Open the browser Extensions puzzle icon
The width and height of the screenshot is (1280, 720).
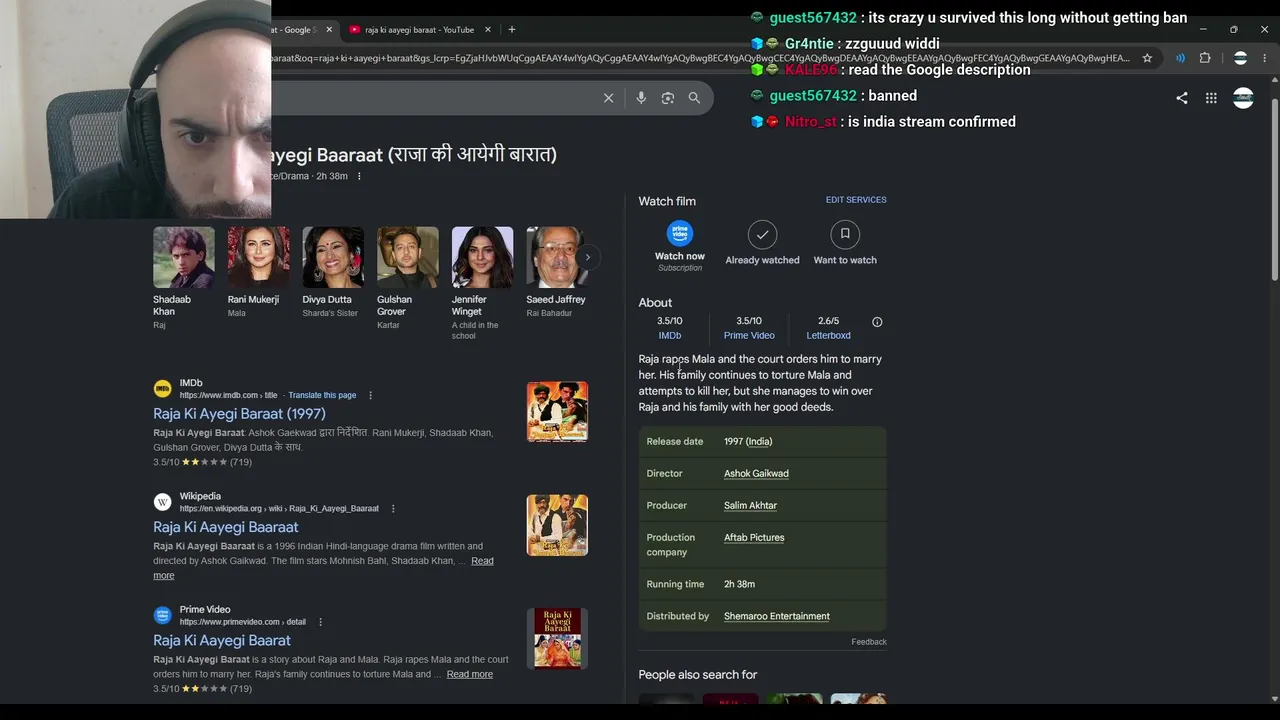1205,58
